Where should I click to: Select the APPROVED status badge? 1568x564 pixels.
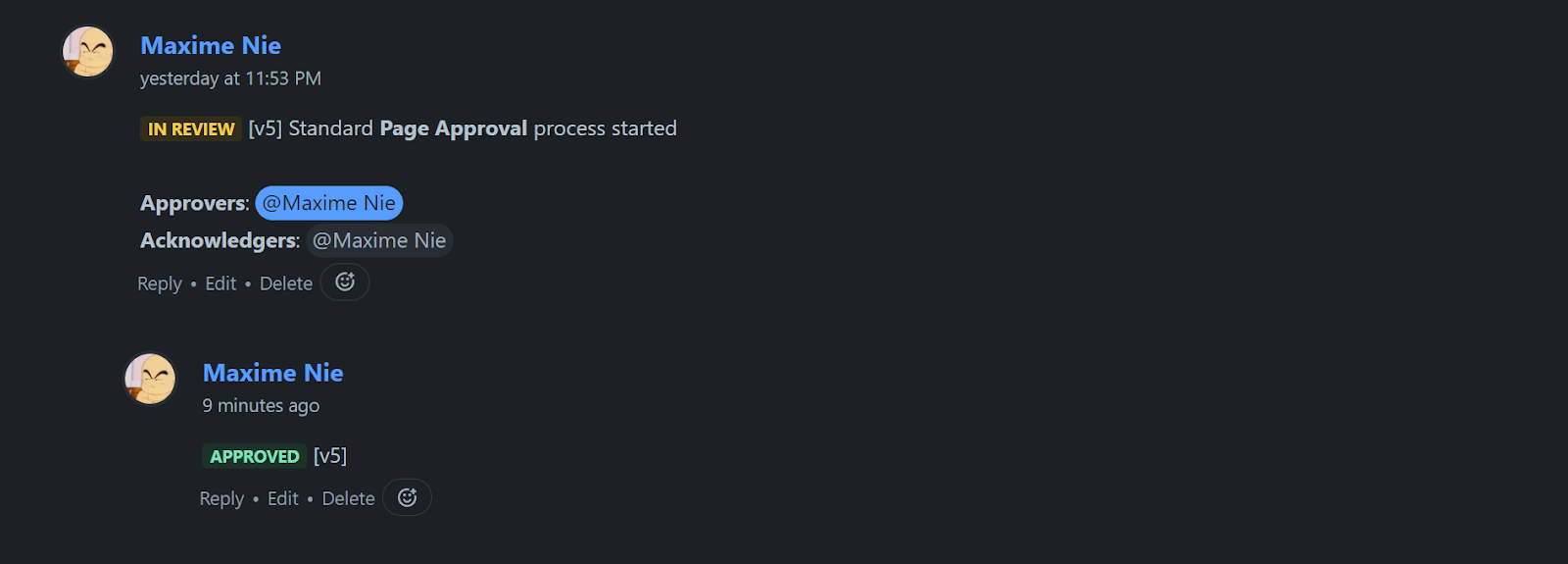254,456
